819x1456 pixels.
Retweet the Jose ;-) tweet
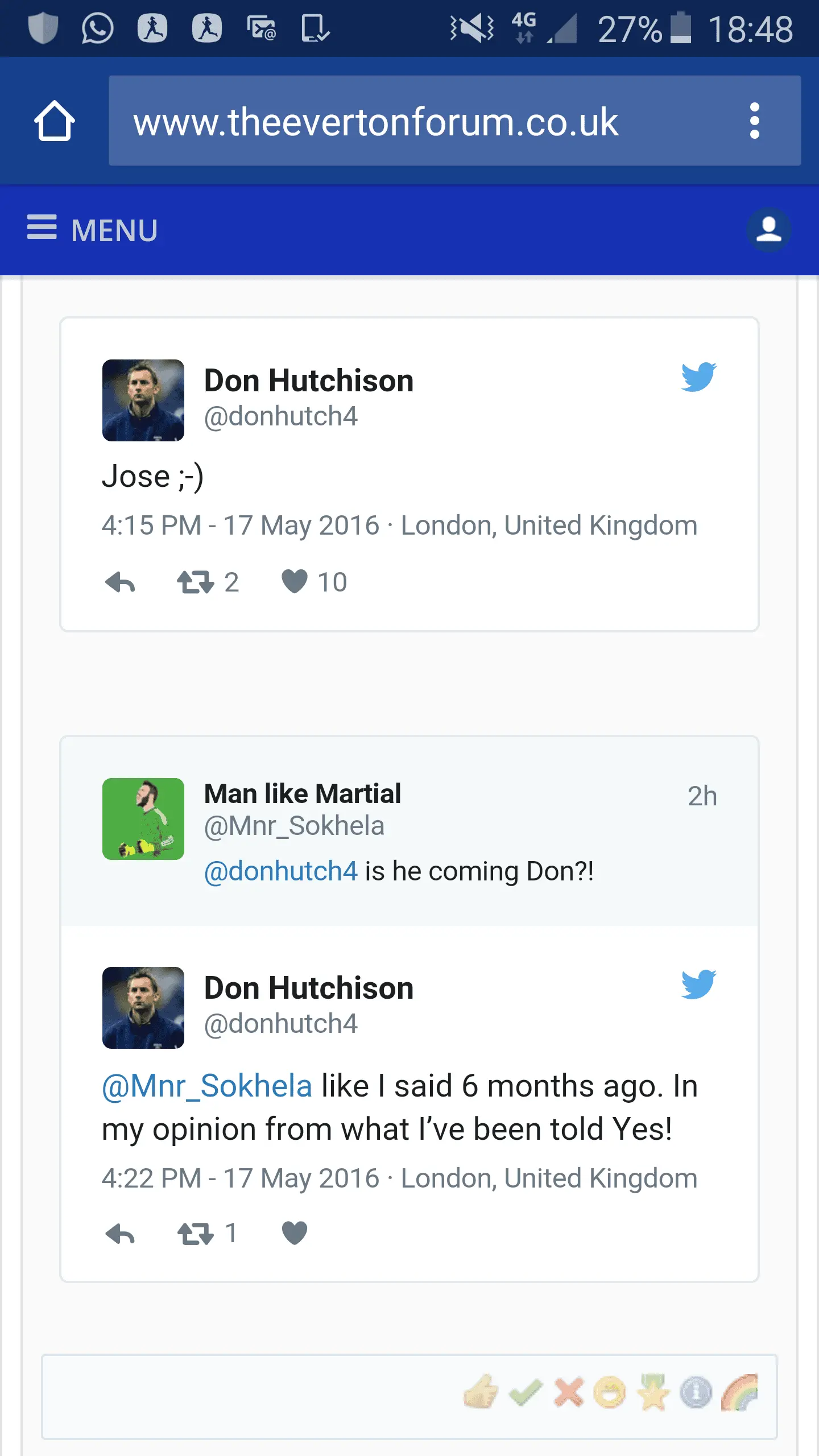[x=196, y=582]
